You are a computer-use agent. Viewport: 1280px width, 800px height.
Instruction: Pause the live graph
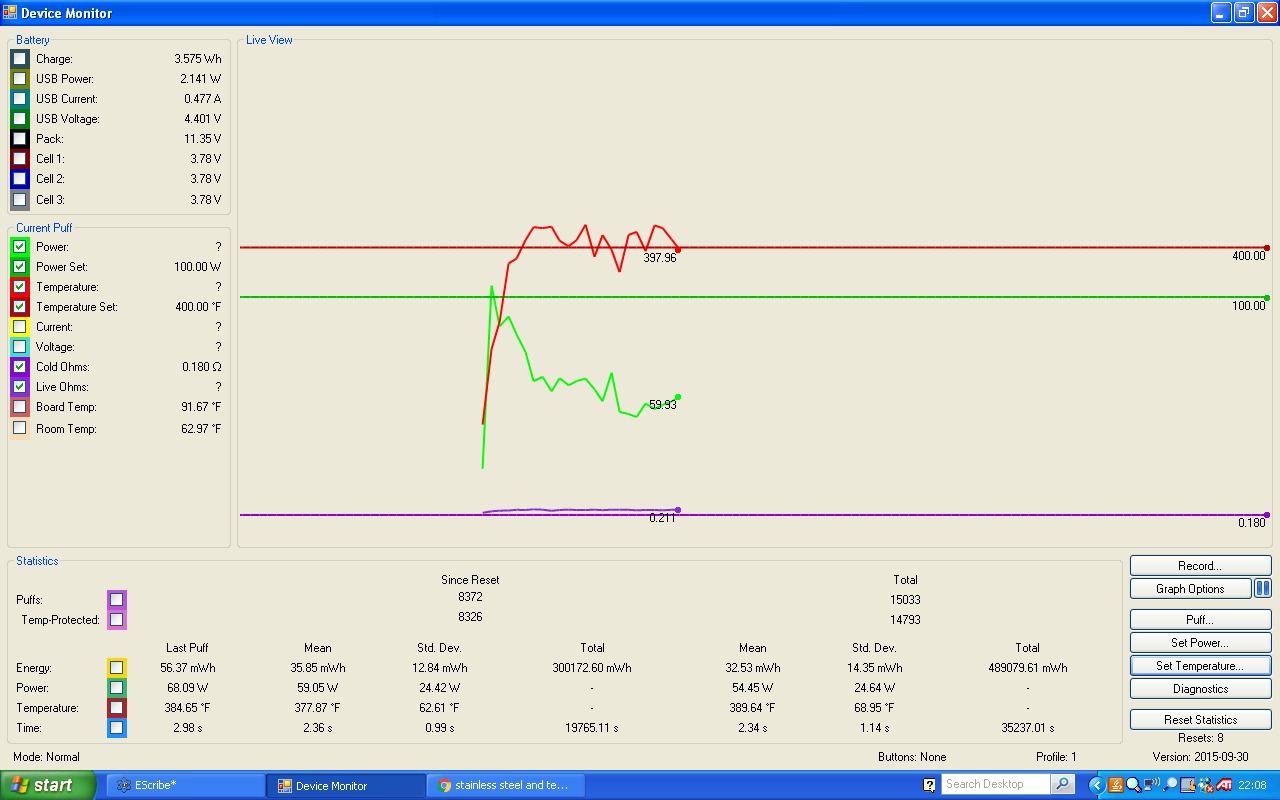coord(1262,589)
